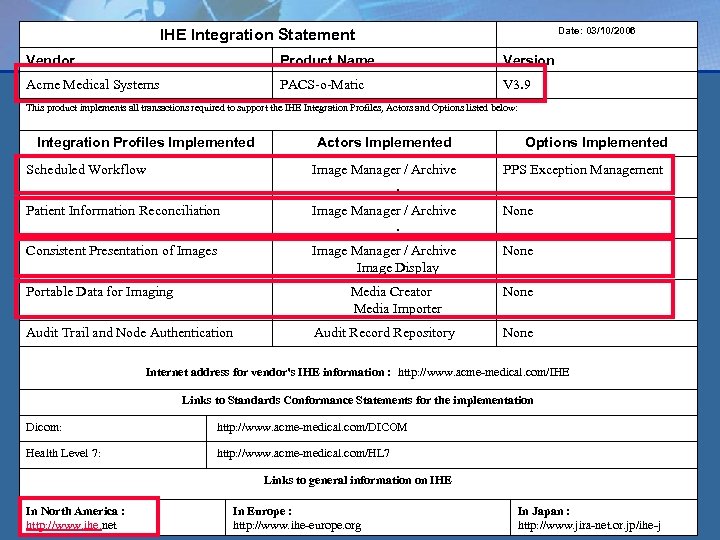
Task: Open the http://www.acme-medical.com/IHE vendor address
Action: (484, 372)
